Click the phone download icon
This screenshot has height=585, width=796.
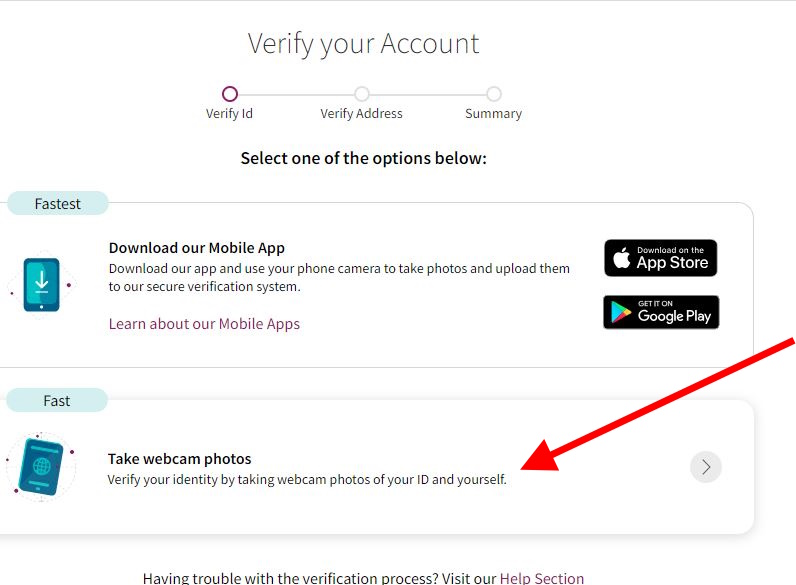coord(42,284)
